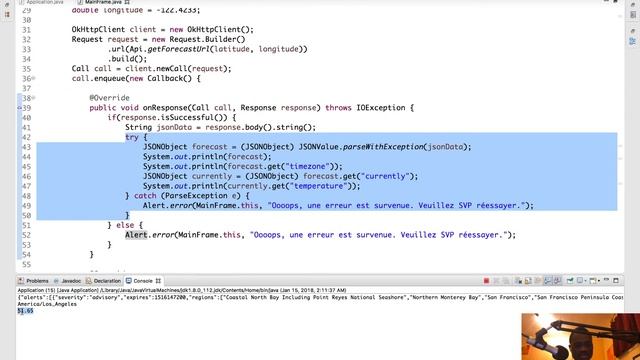The width and height of the screenshot is (640, 360).
Task: Collapse the @Override fold at line 38
Action: click(33, 98)
